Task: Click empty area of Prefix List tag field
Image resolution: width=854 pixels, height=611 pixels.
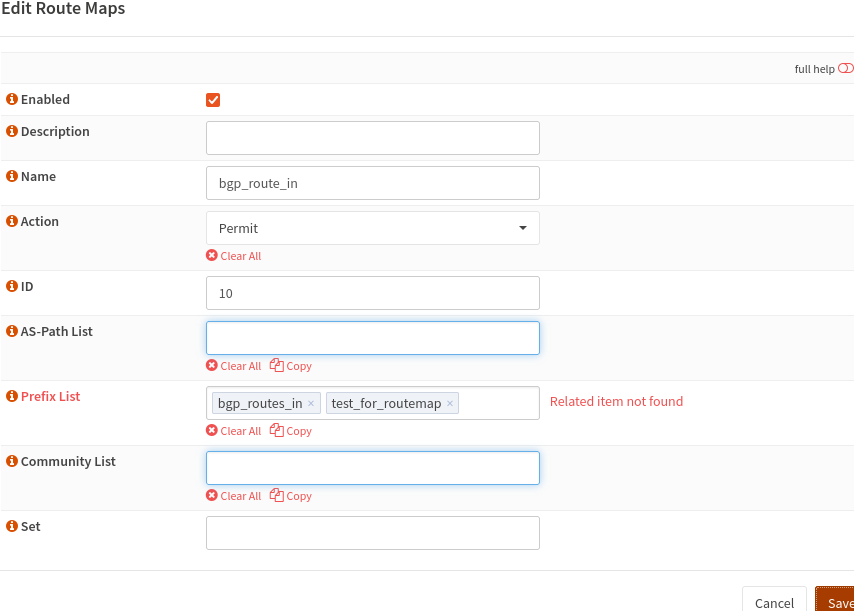Action: point(498,403)
